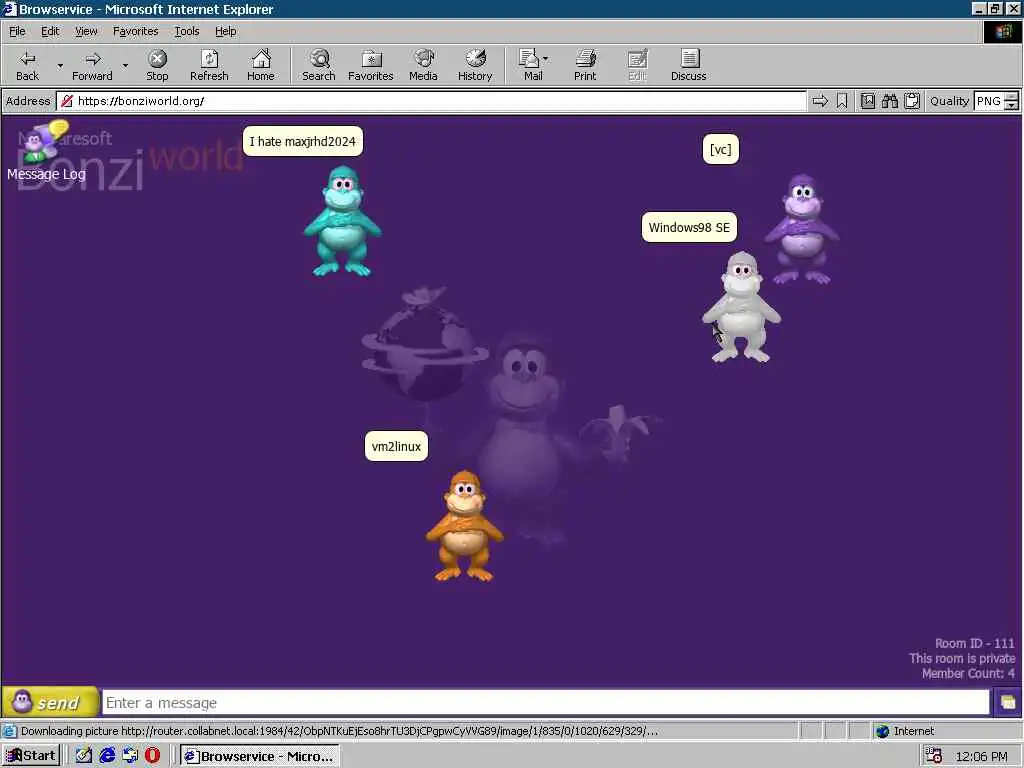Image resolution: width=1024 pixels, height=768 pixels.
Task: Click the 'Member Count: 4' text
Action: coord(968,673)
